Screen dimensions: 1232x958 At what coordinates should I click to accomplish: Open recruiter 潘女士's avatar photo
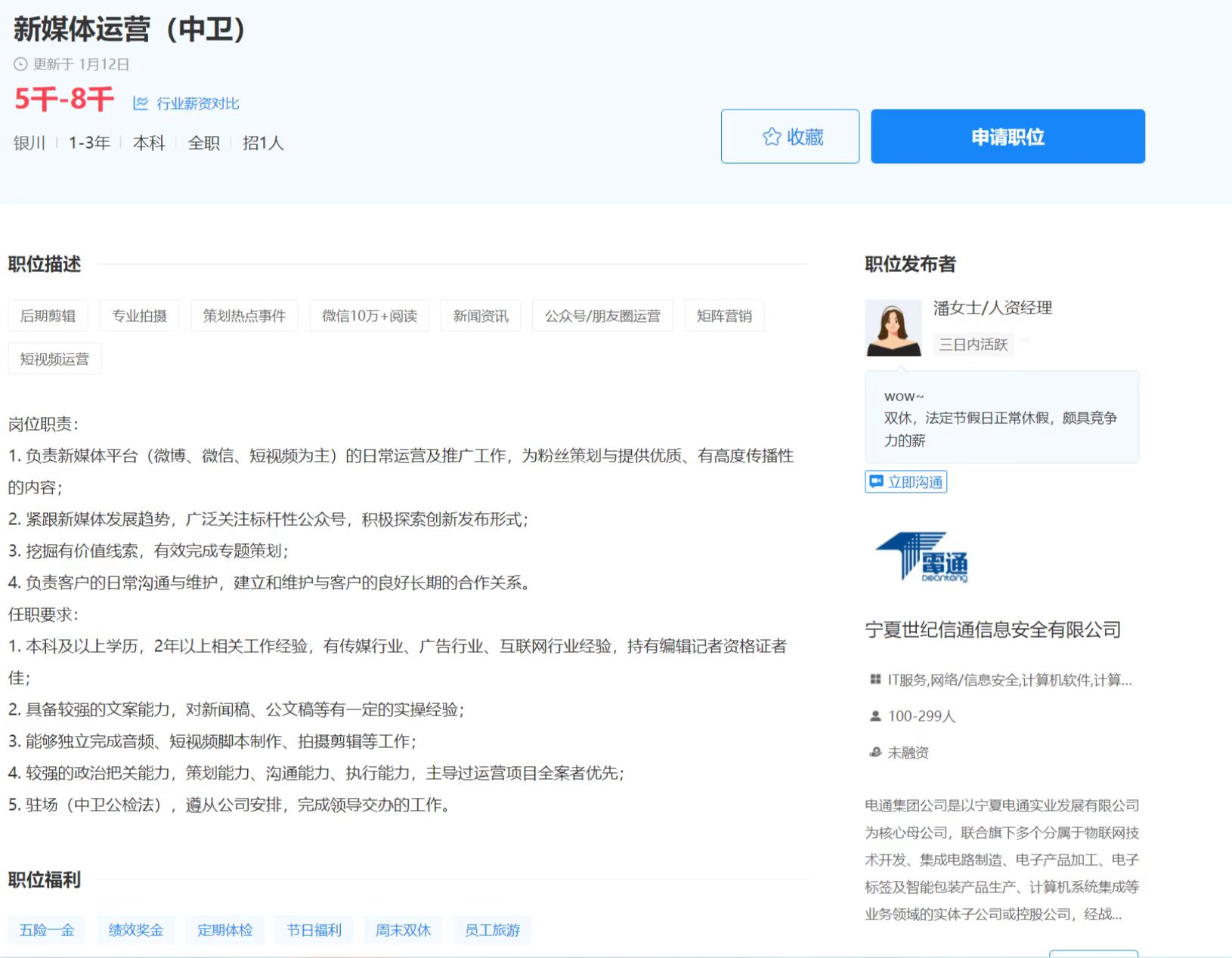[893, 328]
